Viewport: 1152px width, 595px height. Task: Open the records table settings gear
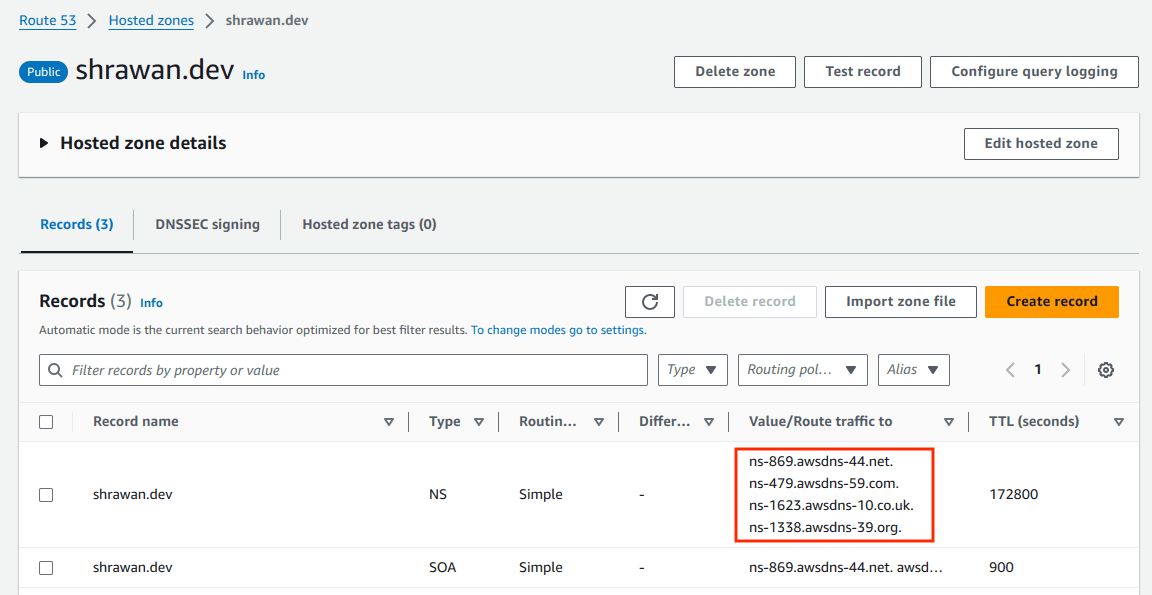[1106, 369]
